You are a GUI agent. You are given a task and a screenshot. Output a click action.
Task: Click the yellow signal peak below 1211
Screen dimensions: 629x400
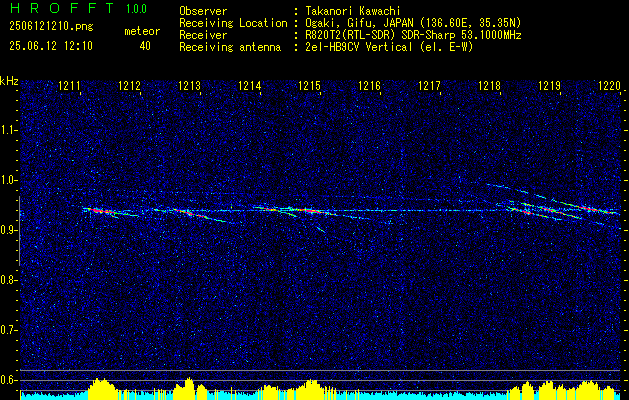click(x=103, y=388)
